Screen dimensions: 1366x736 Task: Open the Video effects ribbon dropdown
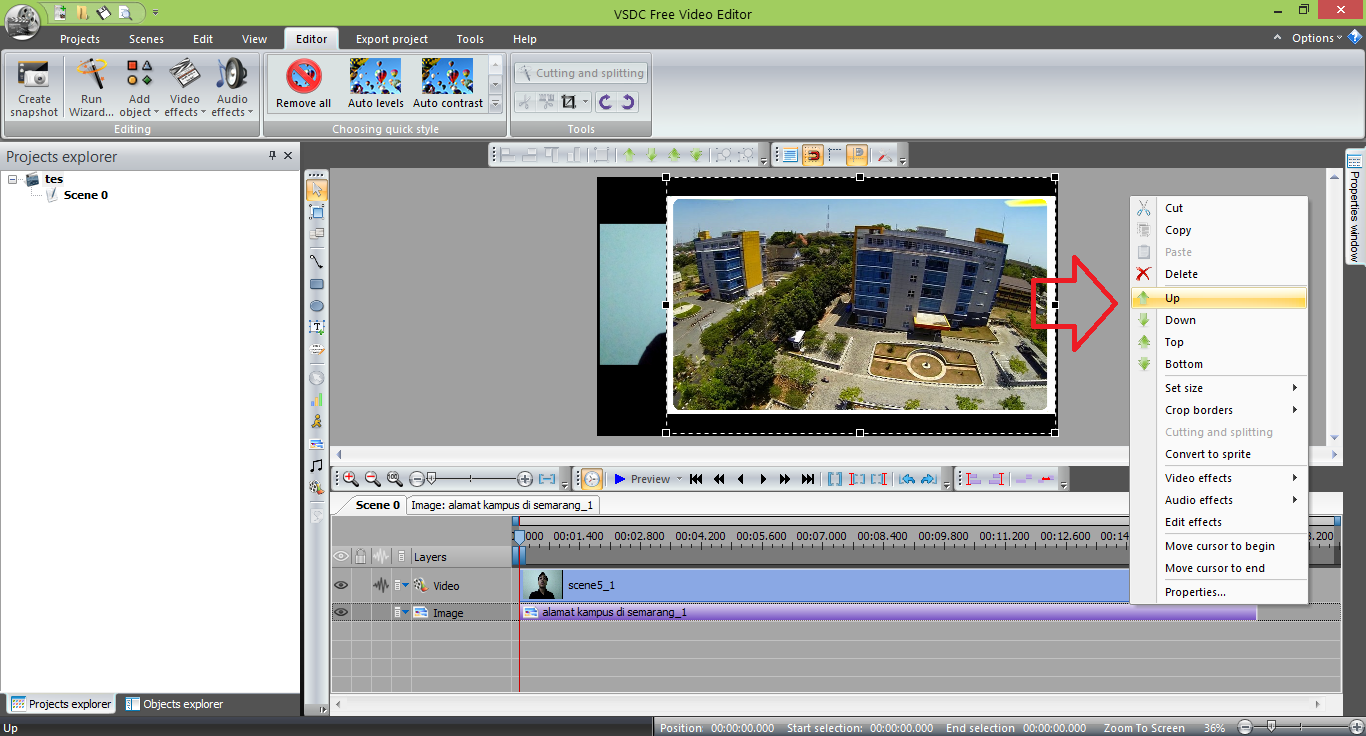185,86
